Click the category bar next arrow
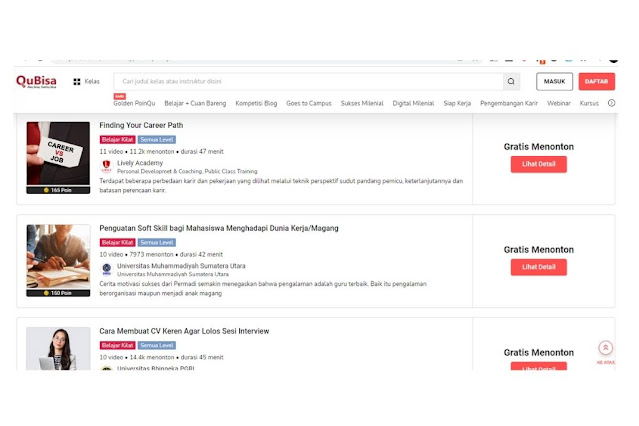This screenshot has height=426, width=639. pos(611,103)
